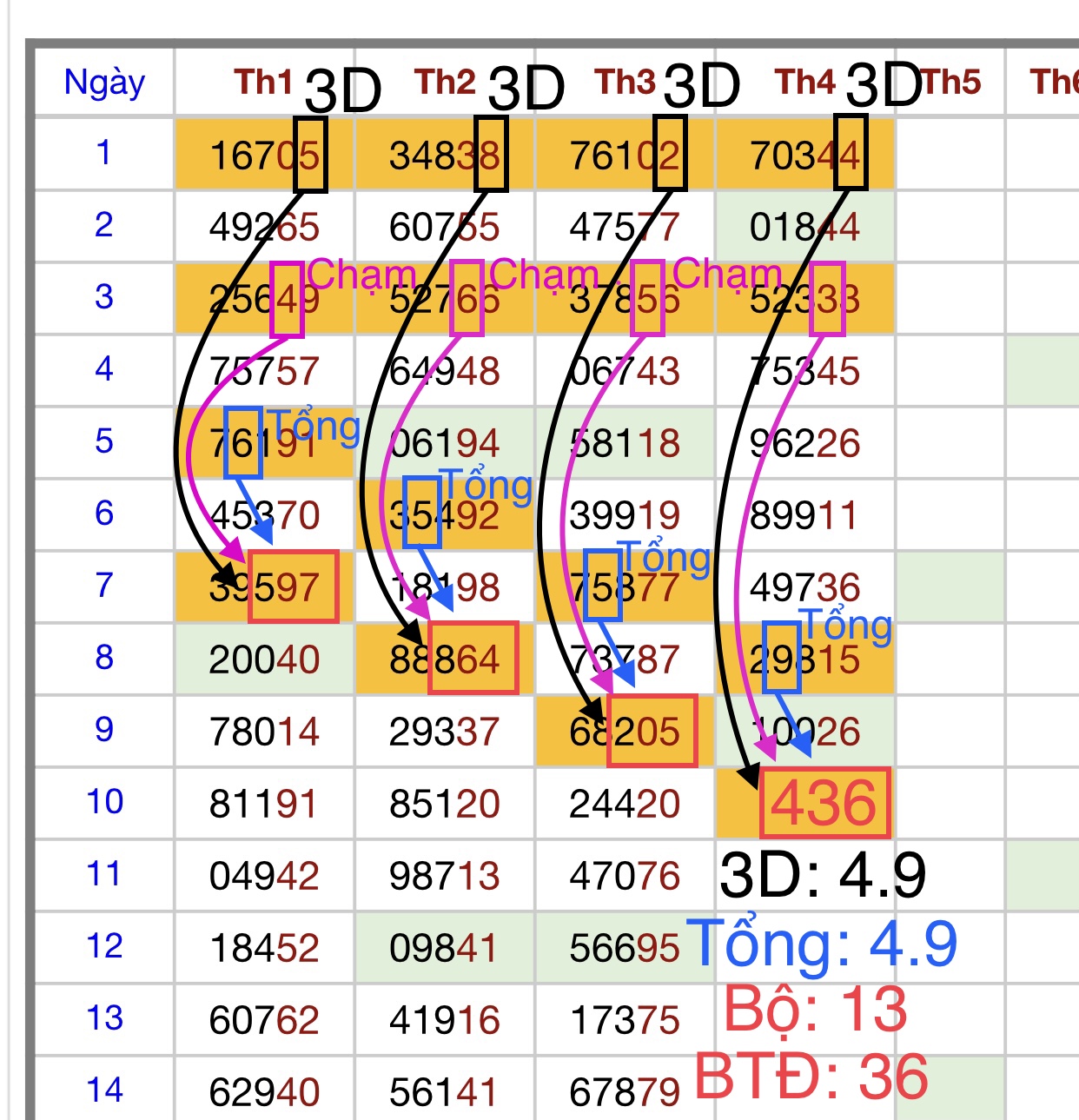Select the Th1 column header
Image resolution: width=1079 pixels, height=1120 pixels.
click(x=263, y=83)
